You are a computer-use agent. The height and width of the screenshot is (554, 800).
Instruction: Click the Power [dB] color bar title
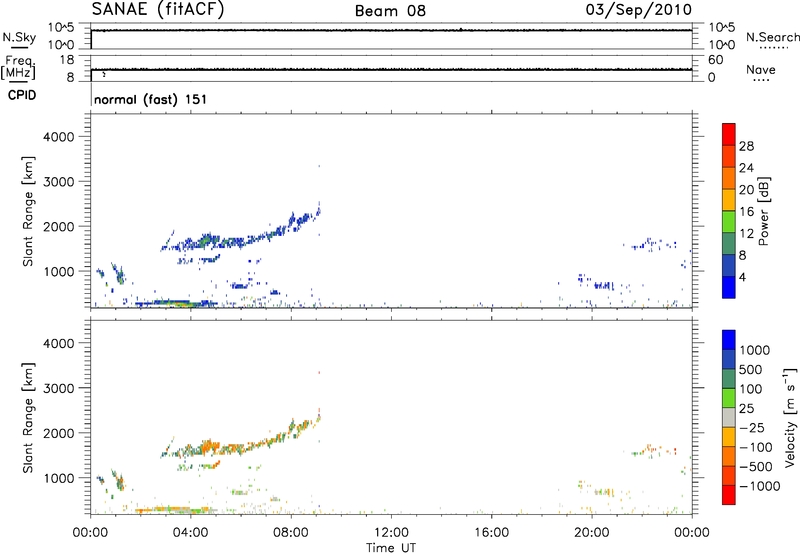(x=763, y=211)
